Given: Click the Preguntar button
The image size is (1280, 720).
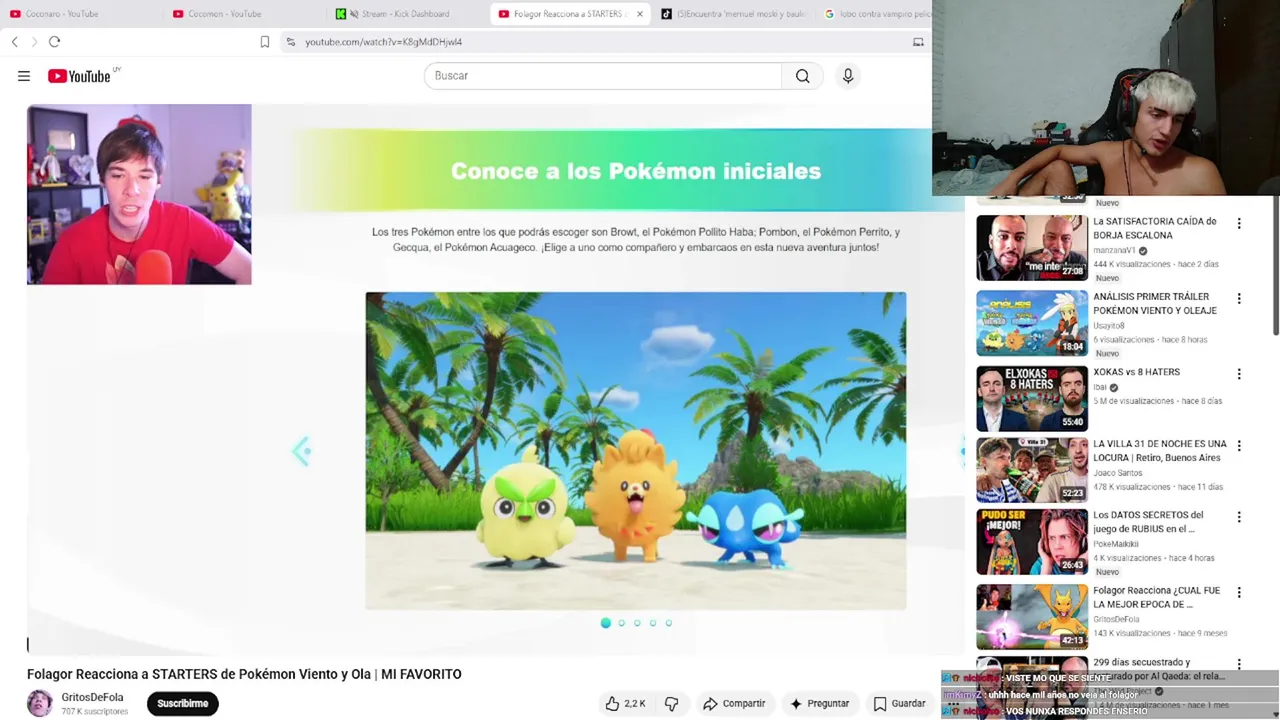Looking at the screenshot, I should [x=819, y=704].
